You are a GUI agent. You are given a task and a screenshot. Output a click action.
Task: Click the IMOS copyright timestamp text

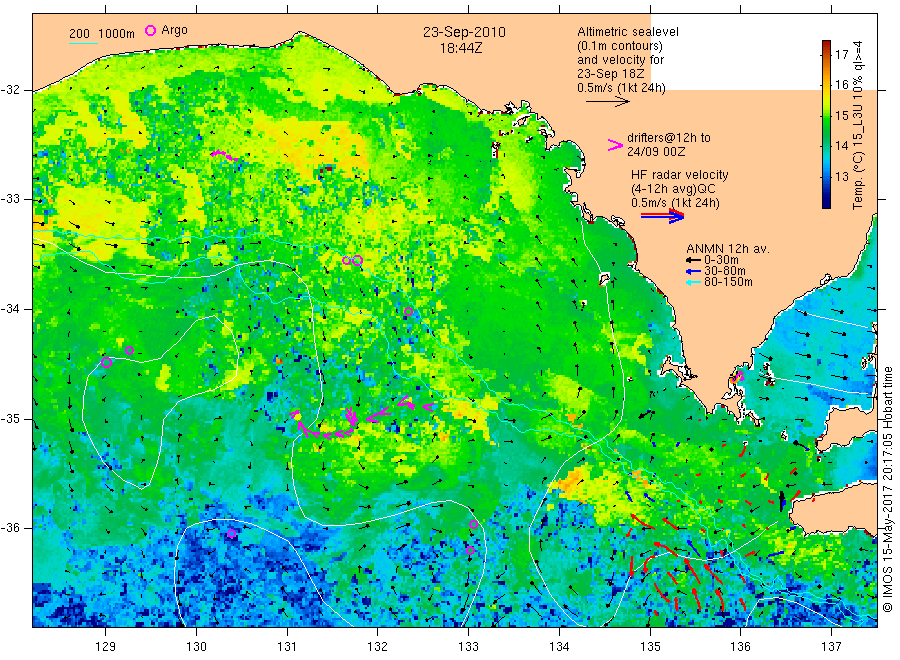pyautogui.click(x=888, y=489)
